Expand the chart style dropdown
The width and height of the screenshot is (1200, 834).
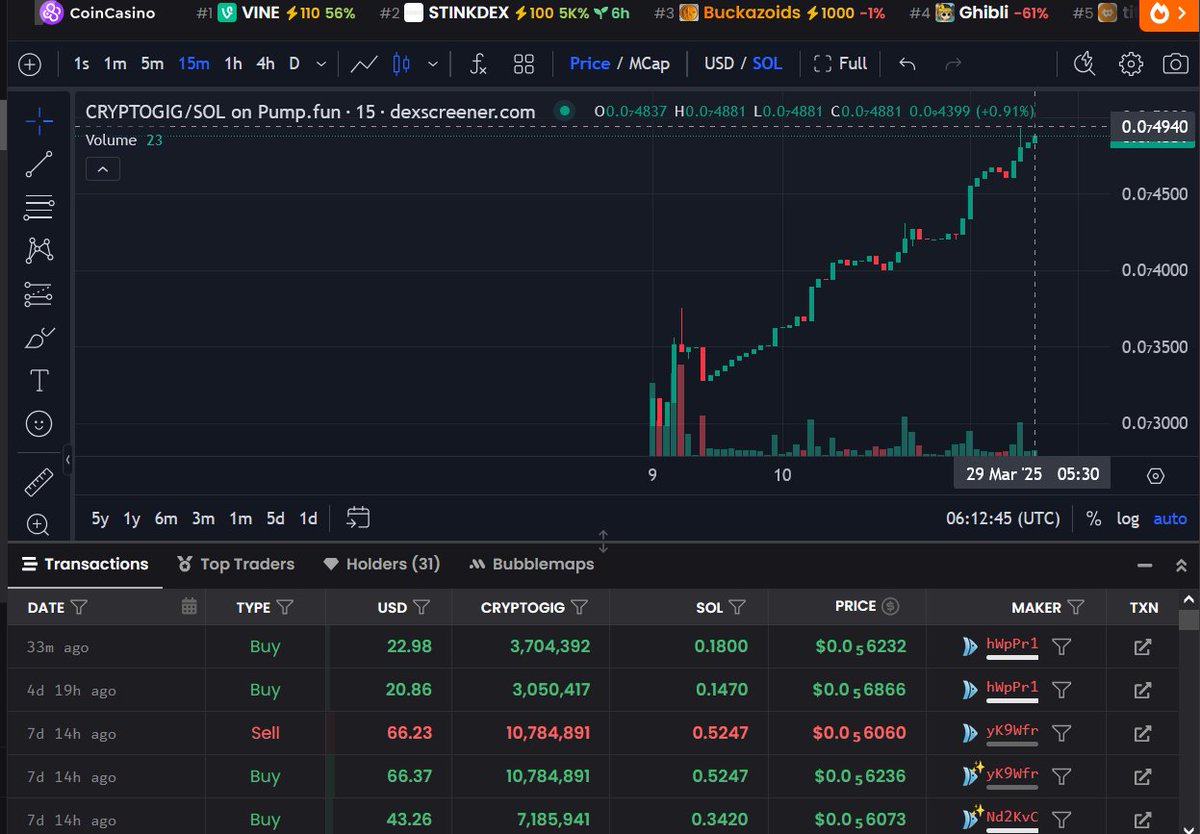tap(432, 64)
